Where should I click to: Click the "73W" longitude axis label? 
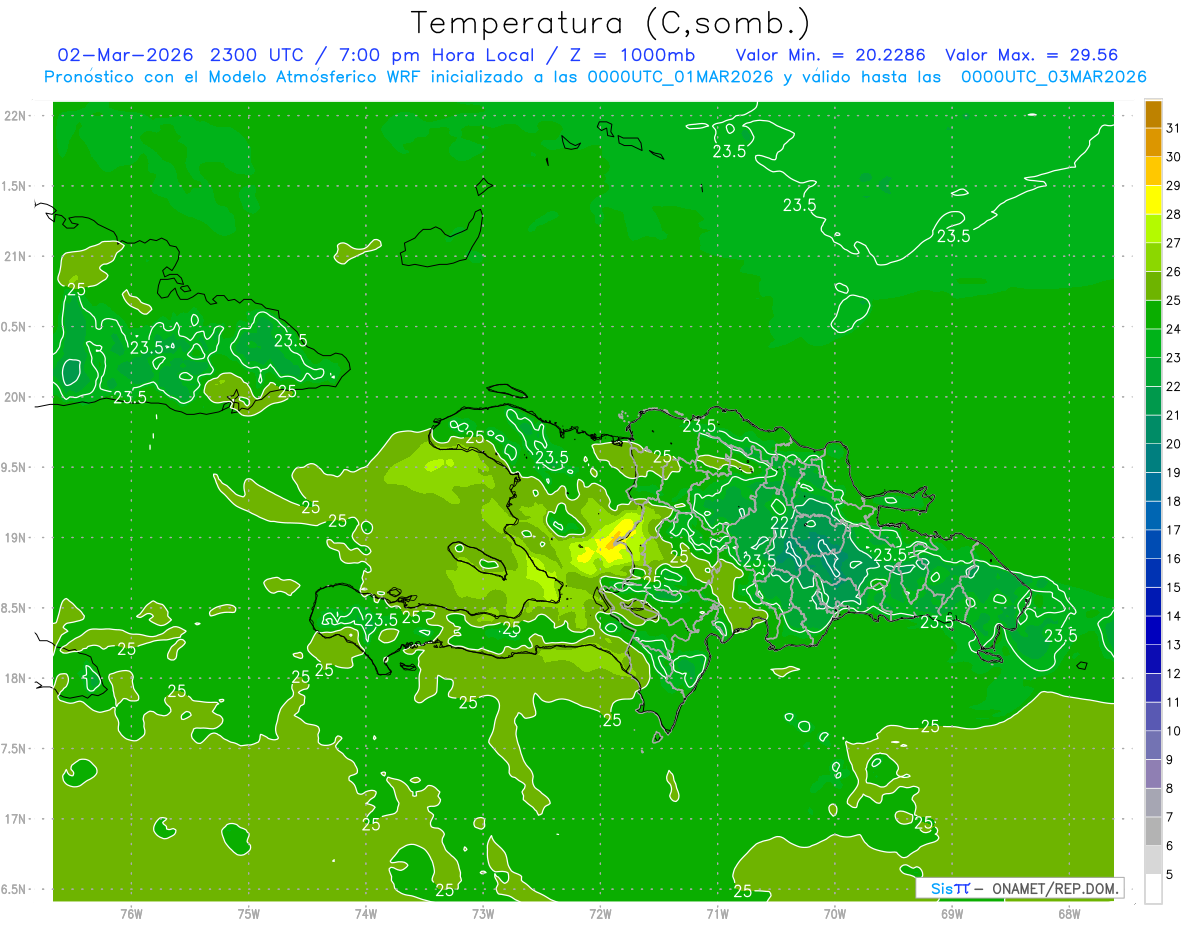[483, 913]
